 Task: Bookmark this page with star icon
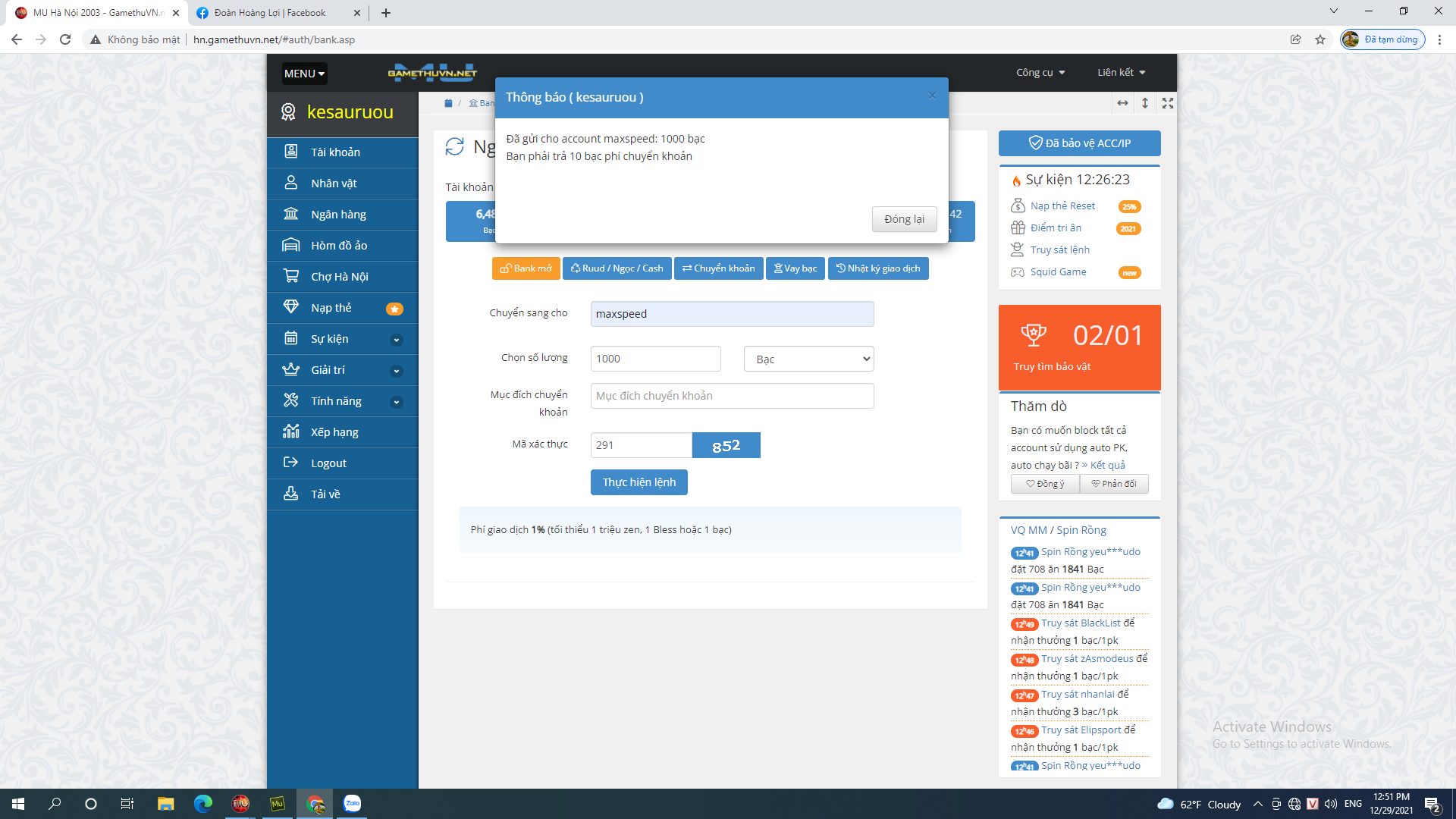1320,39
